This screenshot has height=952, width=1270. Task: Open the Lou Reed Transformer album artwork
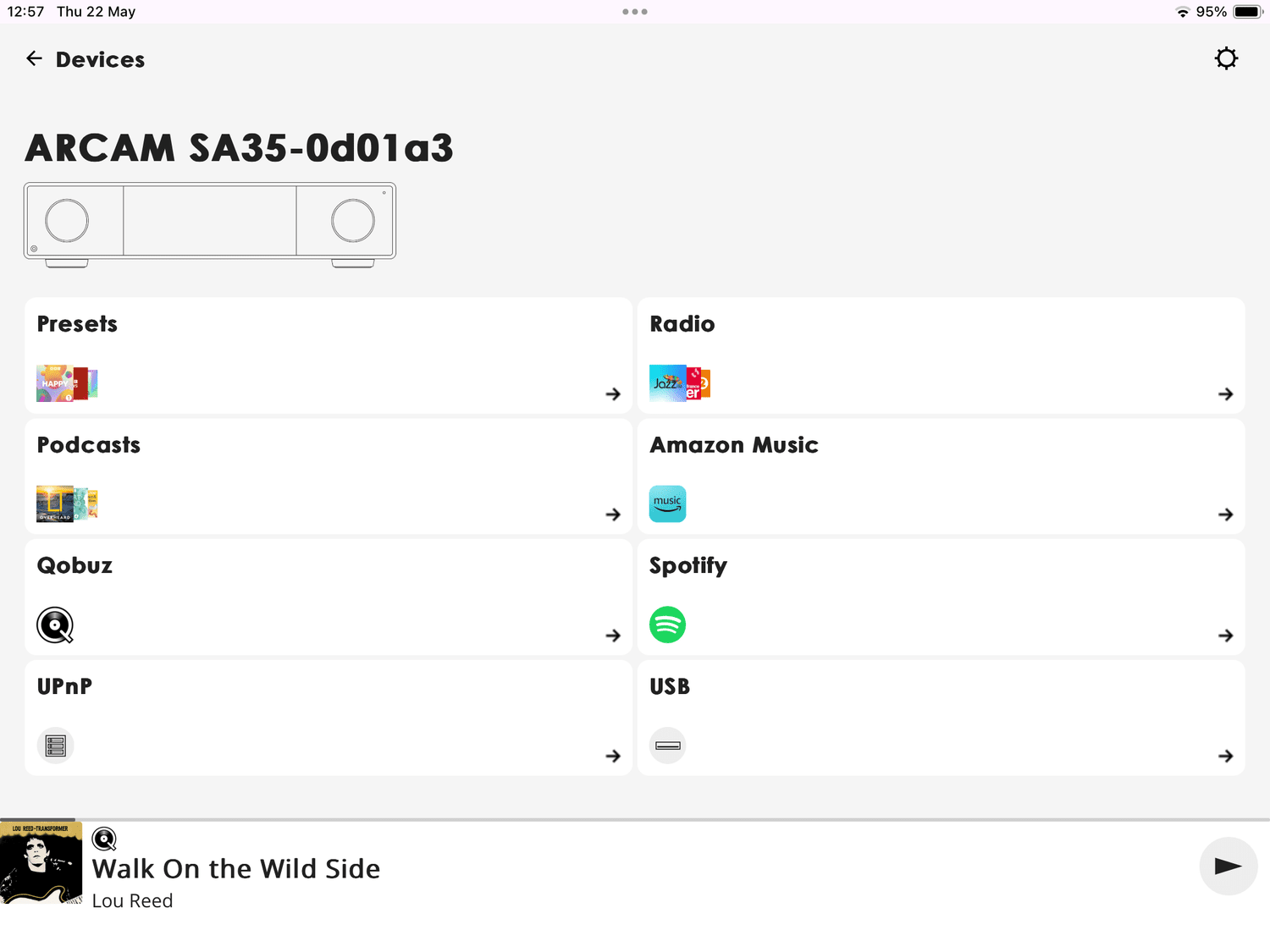[41, 862]
